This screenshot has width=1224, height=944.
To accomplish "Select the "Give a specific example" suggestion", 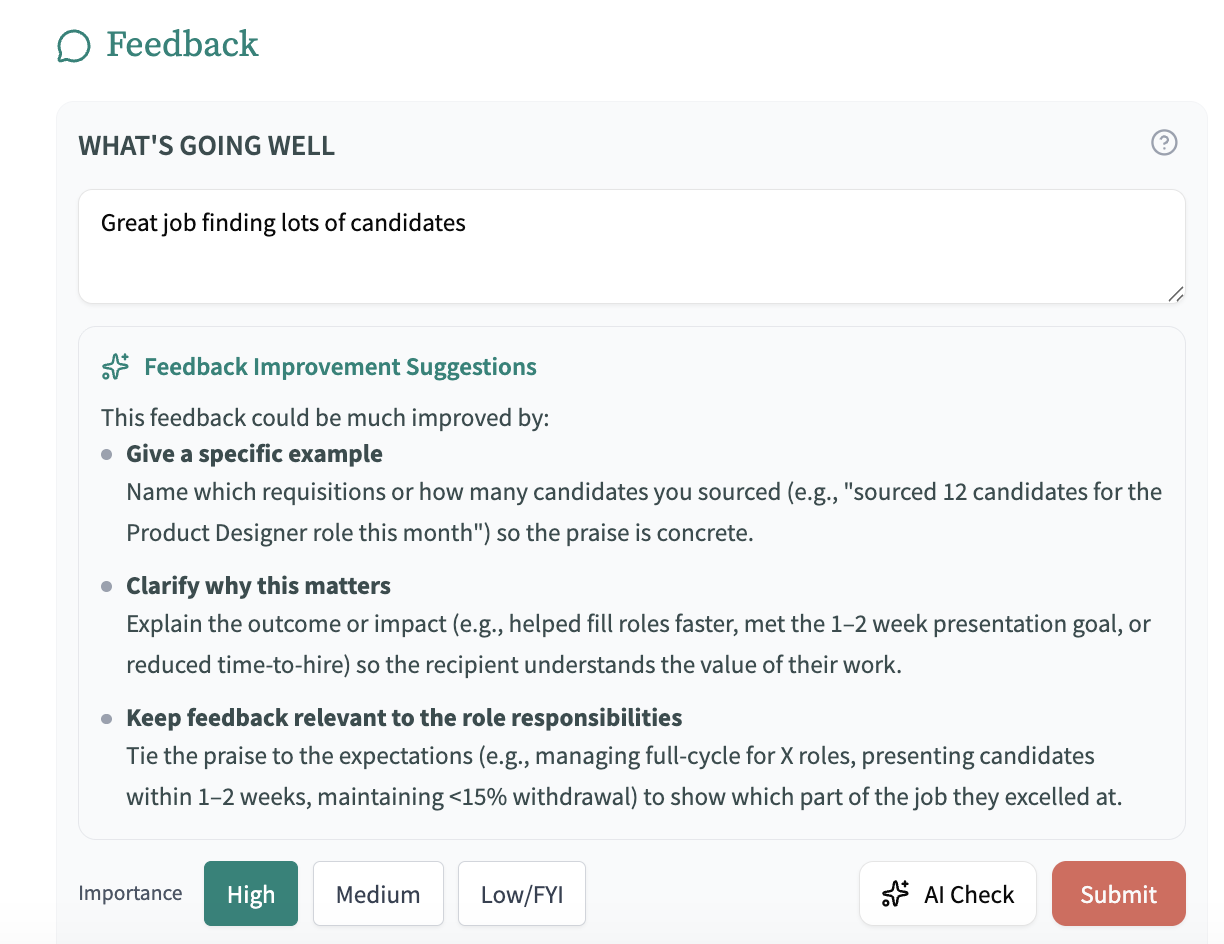I will coord(254,454).
